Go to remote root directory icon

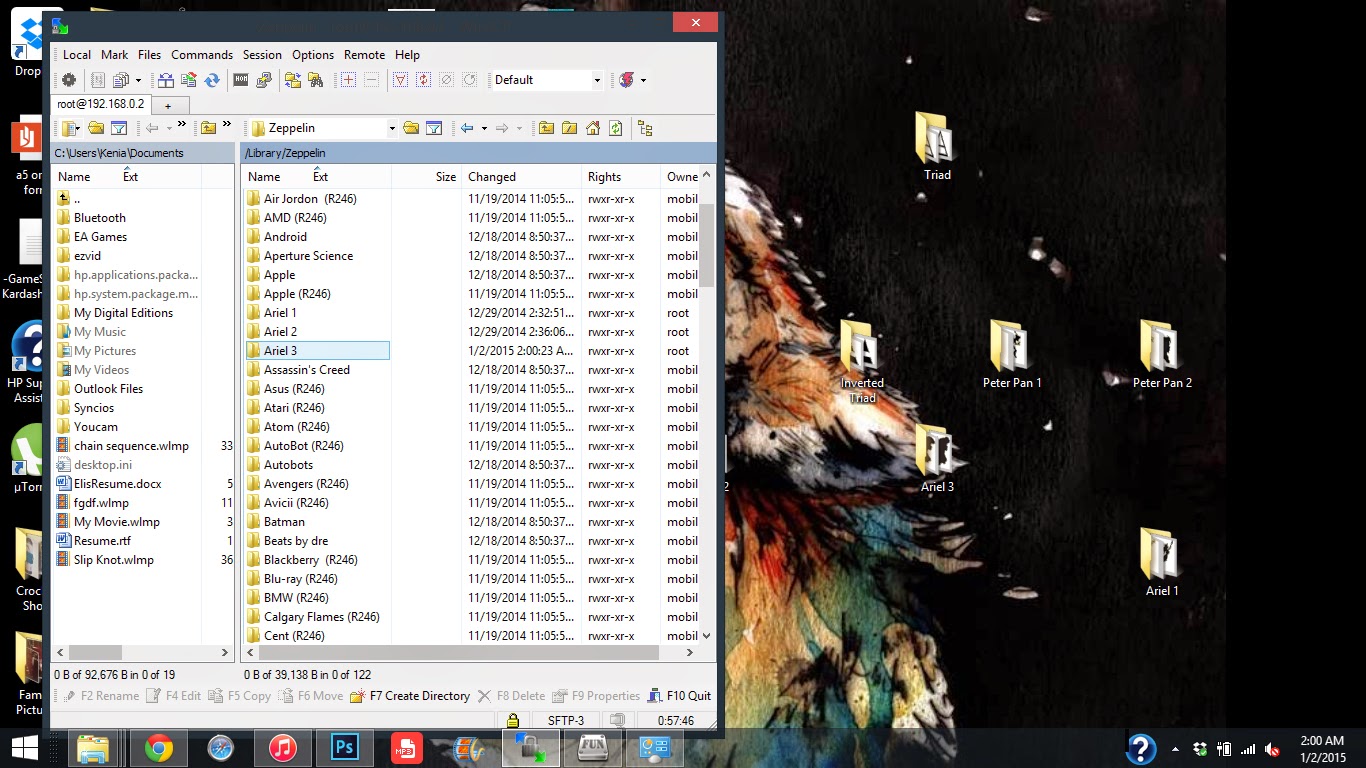coord(569,128)
